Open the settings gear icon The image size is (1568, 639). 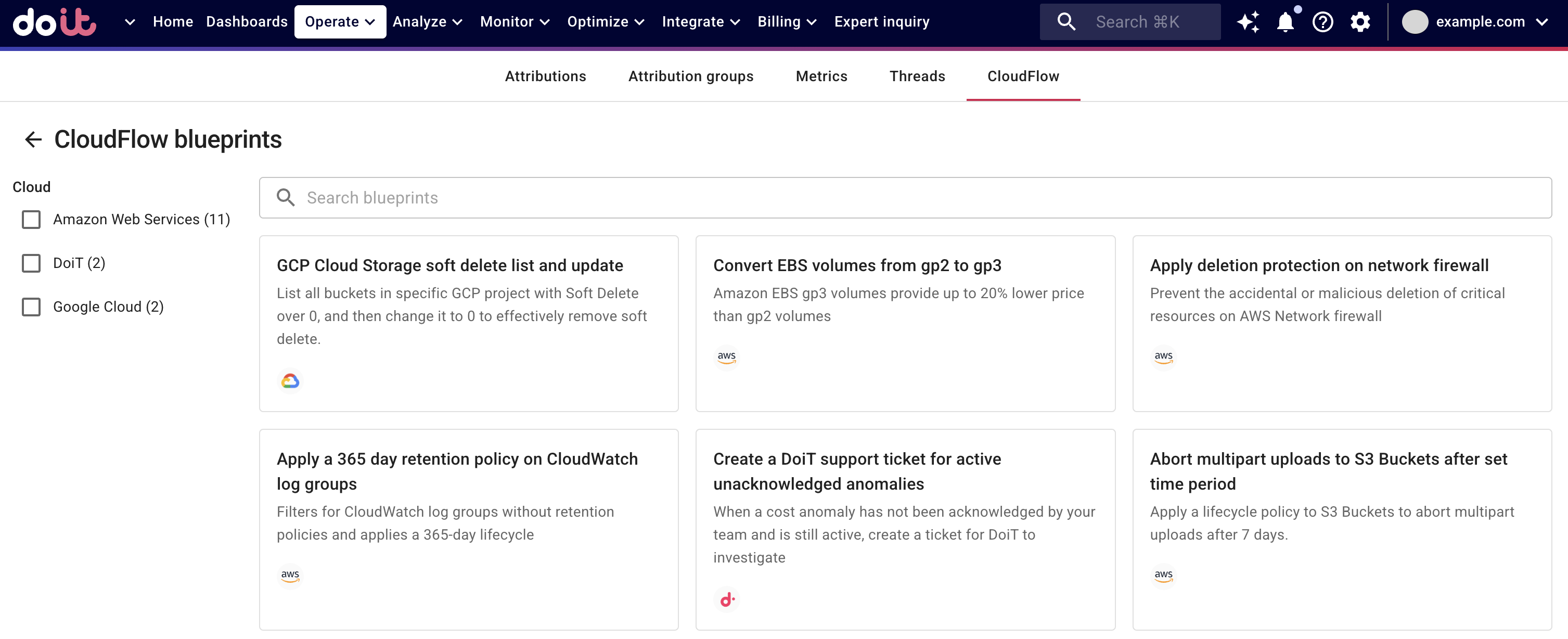(1360, 22)
